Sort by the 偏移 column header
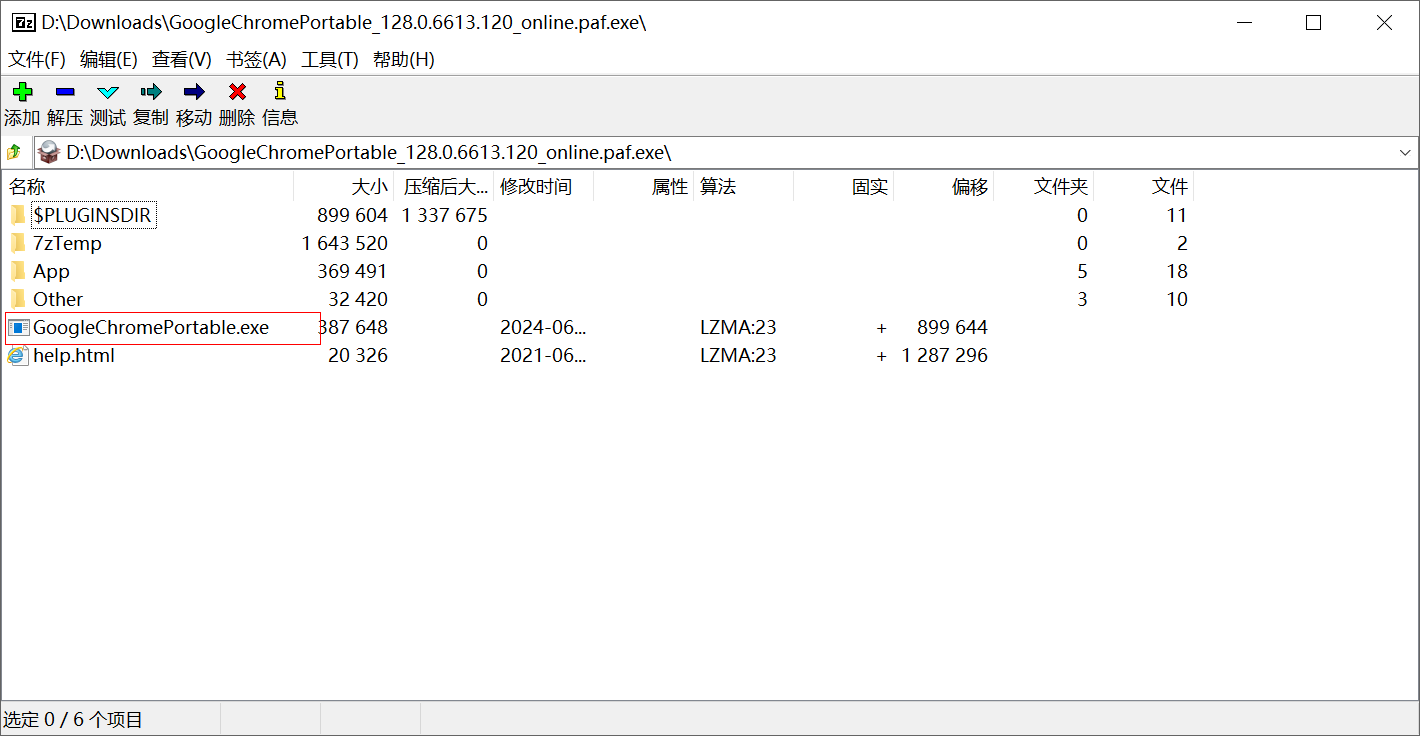The width and height of the screenshot is (1420, 736). (943, 187)
